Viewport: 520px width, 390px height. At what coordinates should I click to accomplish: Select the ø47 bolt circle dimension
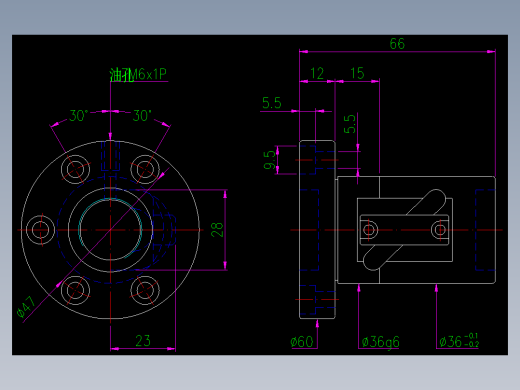26,307
